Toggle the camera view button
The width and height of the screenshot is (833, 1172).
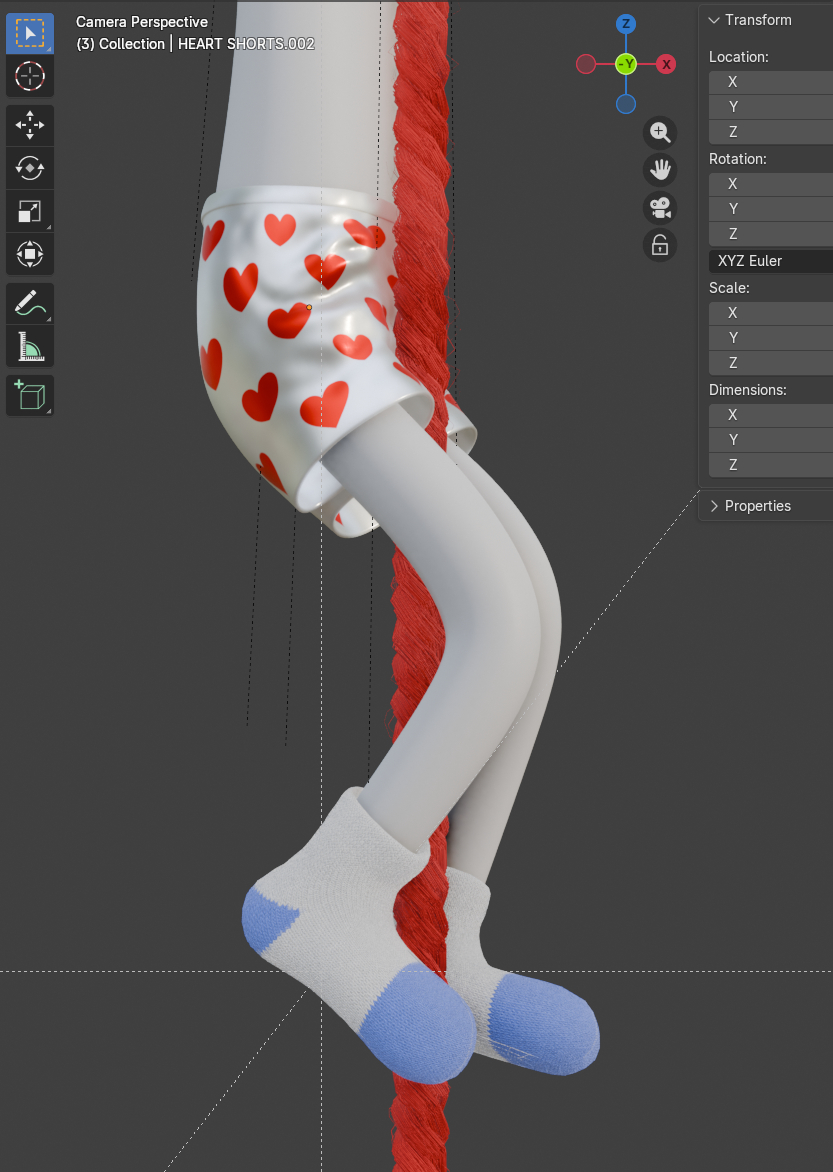pyautogui.click(x=660, y=208)
